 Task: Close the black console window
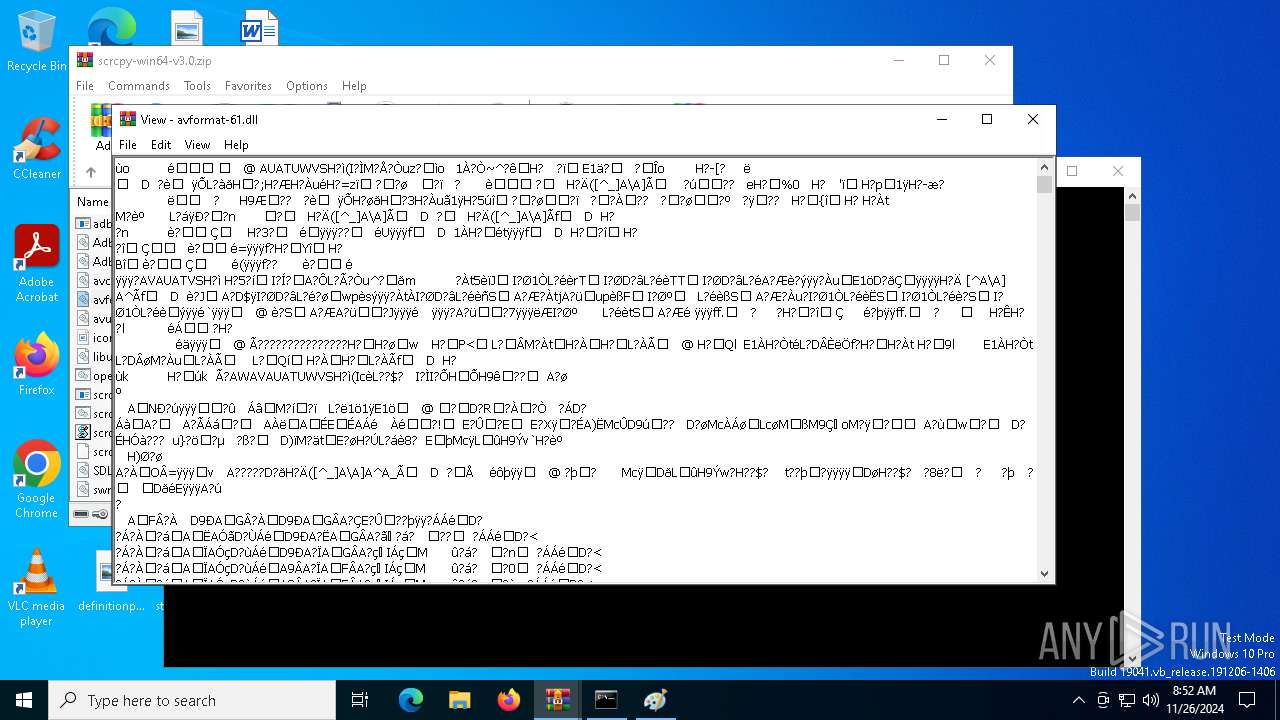(1118, 171)
